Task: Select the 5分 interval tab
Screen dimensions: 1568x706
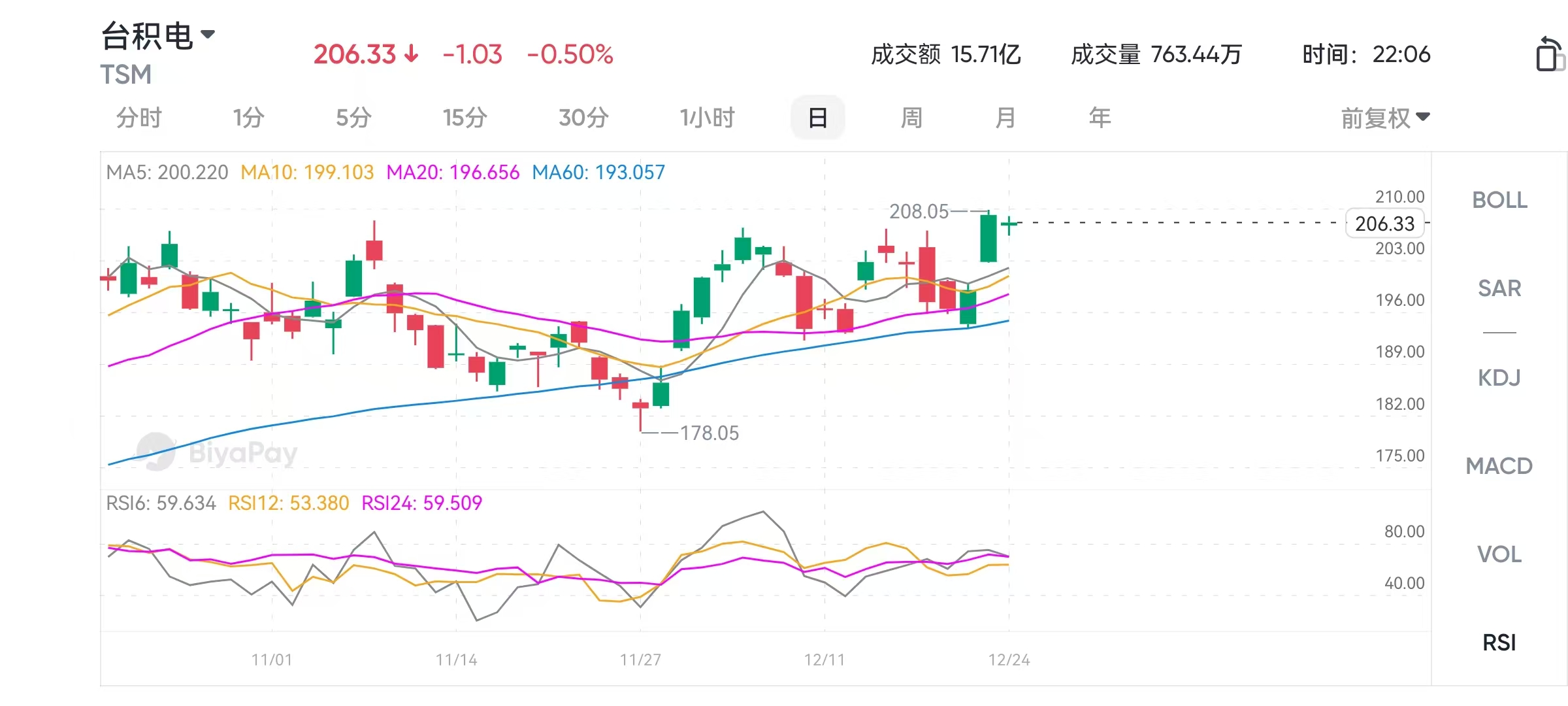Action: coord(353,118)
